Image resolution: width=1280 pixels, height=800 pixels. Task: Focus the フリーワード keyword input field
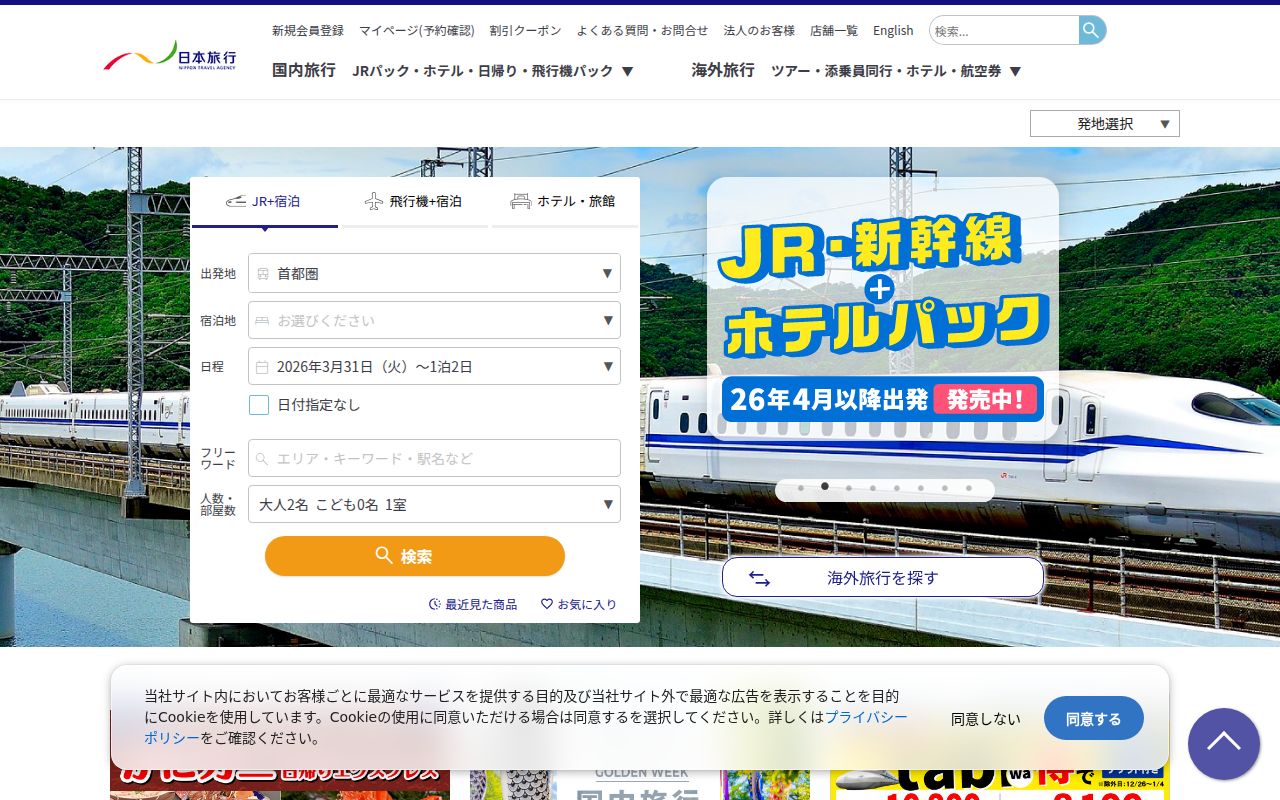434,458
